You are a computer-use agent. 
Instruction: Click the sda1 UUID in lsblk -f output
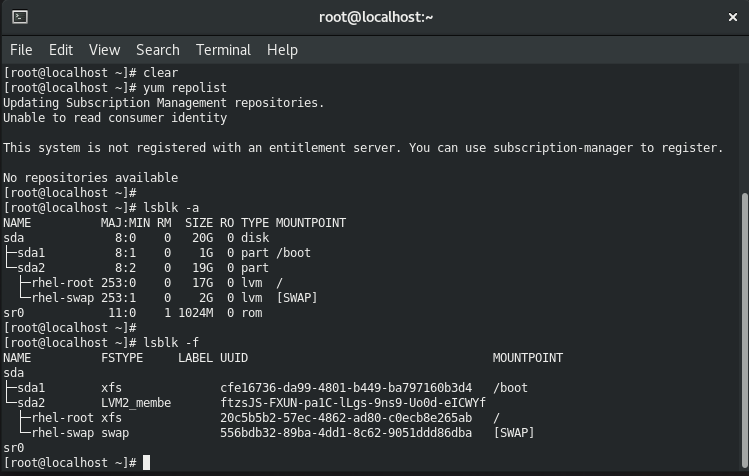(346, 388)
